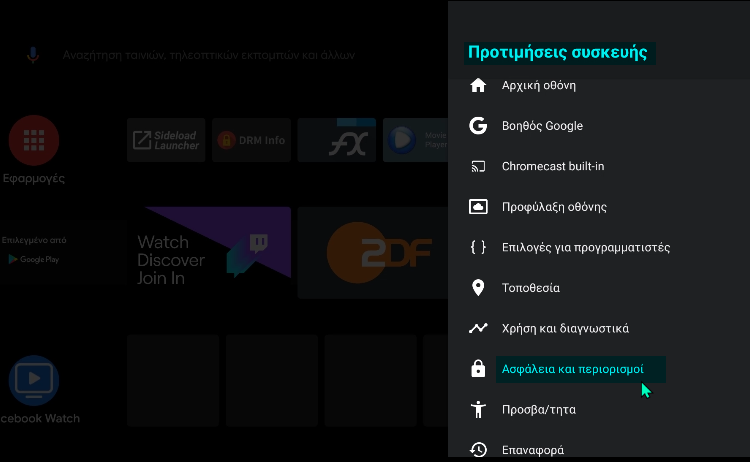Open ZDF featured card

373,253
